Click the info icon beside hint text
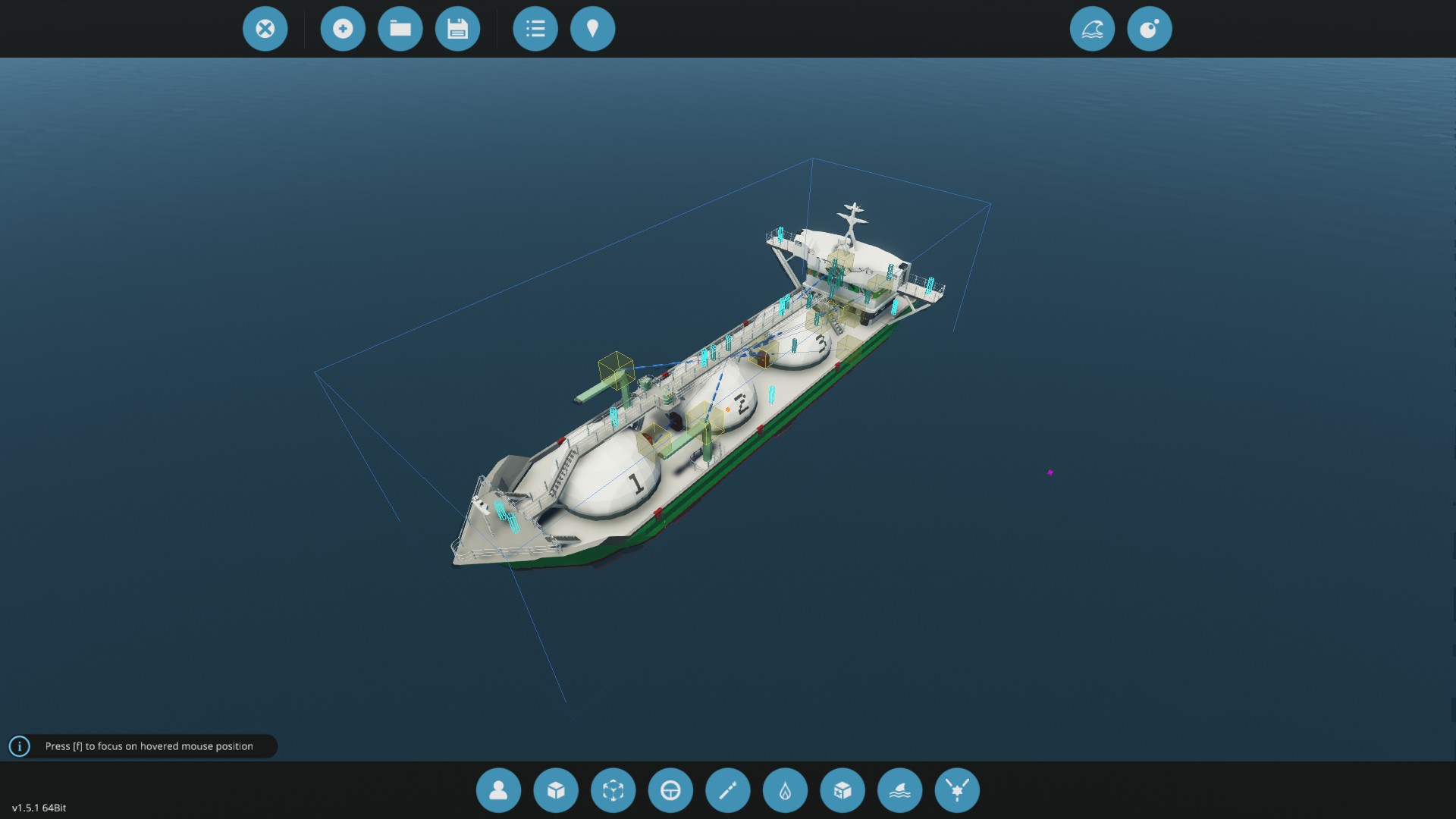1456x819 pixels. [x=20, y=746]
